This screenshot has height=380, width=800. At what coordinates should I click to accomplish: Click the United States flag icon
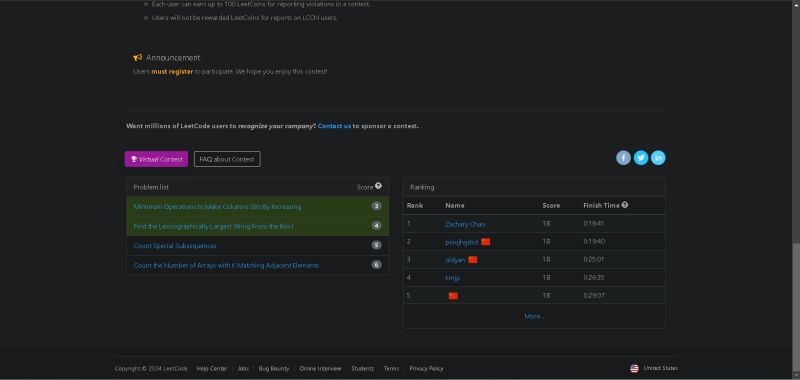coord(634,368)
